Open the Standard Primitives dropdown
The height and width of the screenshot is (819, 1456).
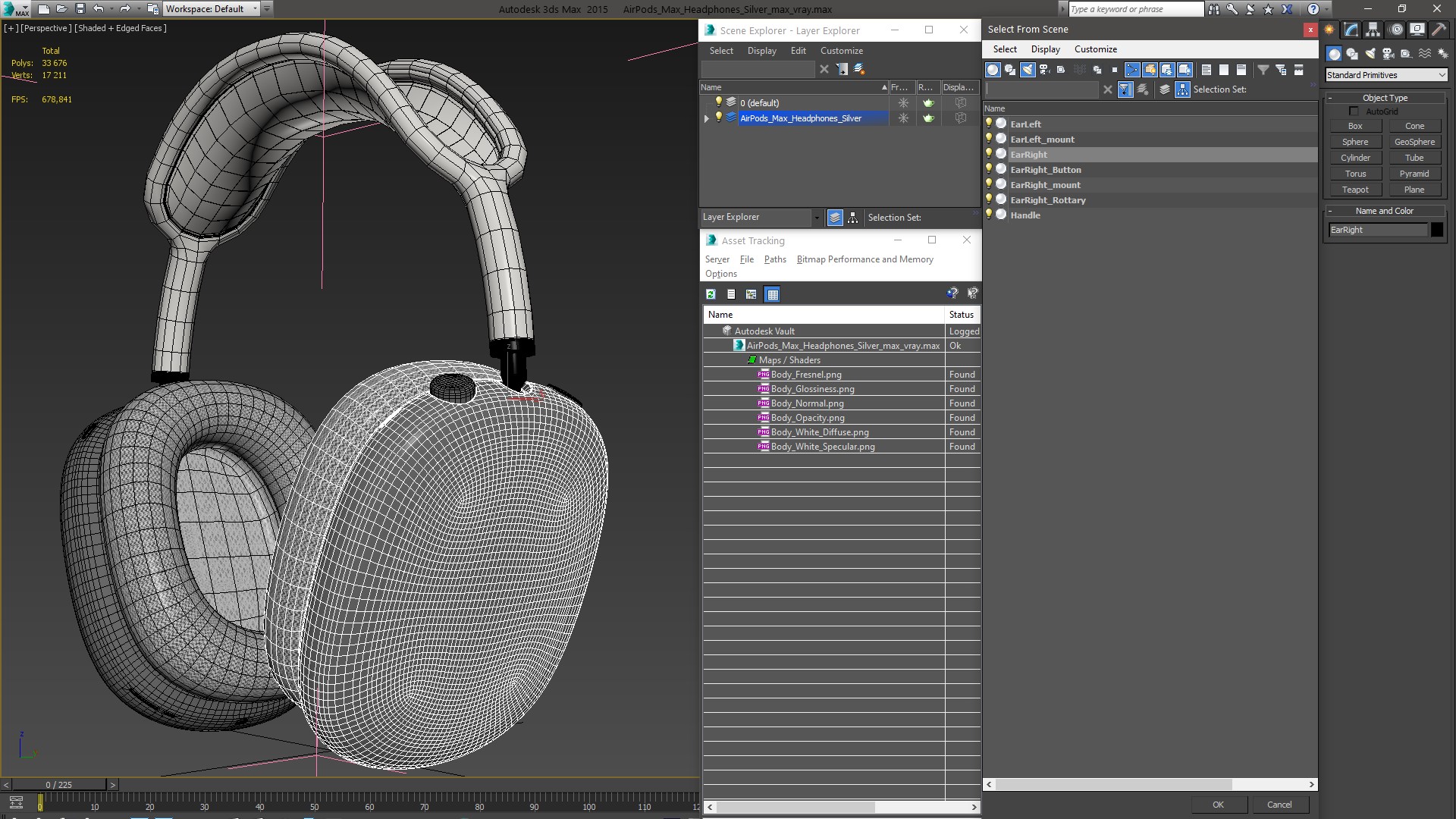1386,75
